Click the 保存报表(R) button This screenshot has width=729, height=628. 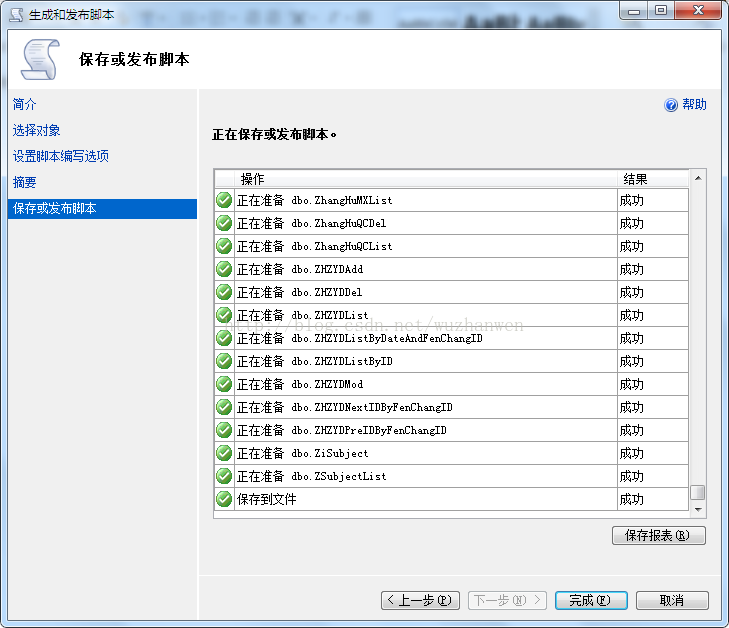659,535
